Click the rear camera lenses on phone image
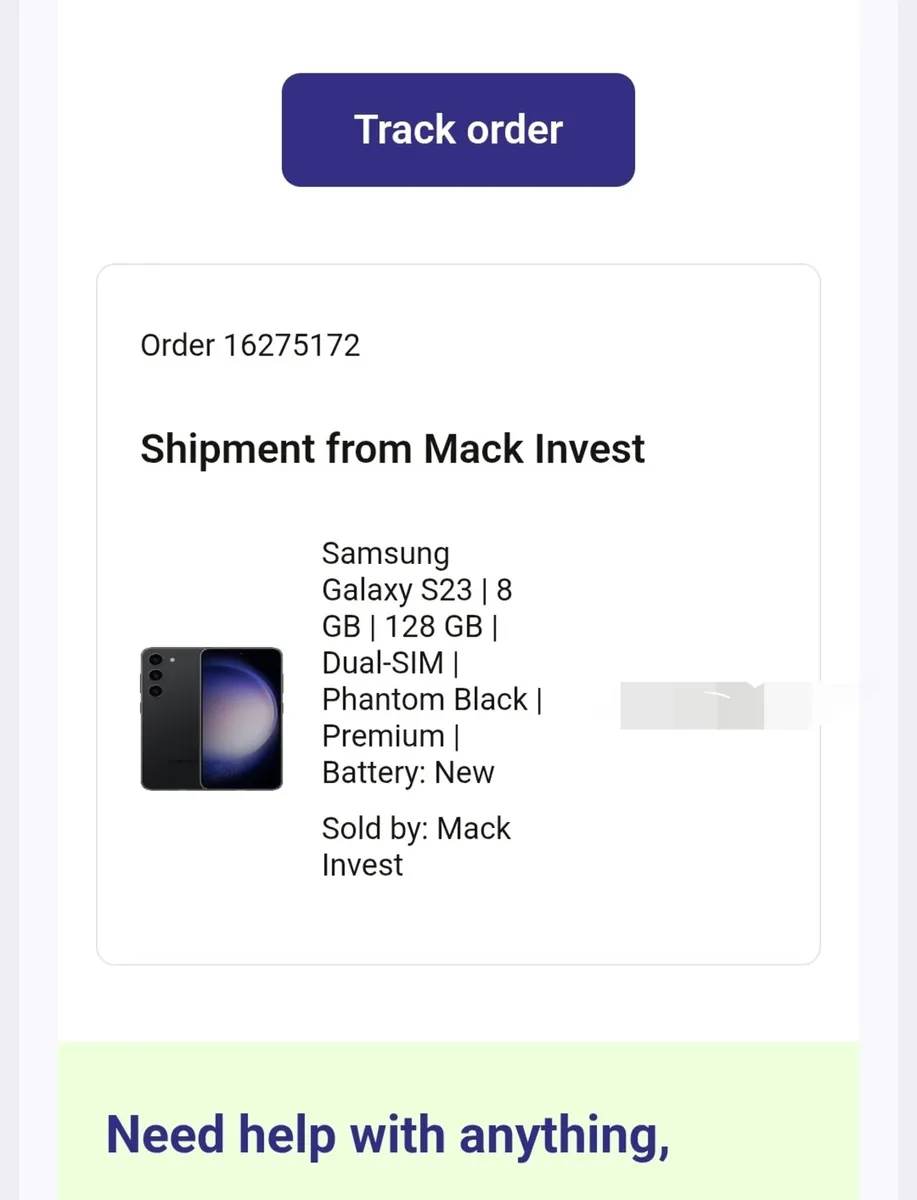 [155, 676]
